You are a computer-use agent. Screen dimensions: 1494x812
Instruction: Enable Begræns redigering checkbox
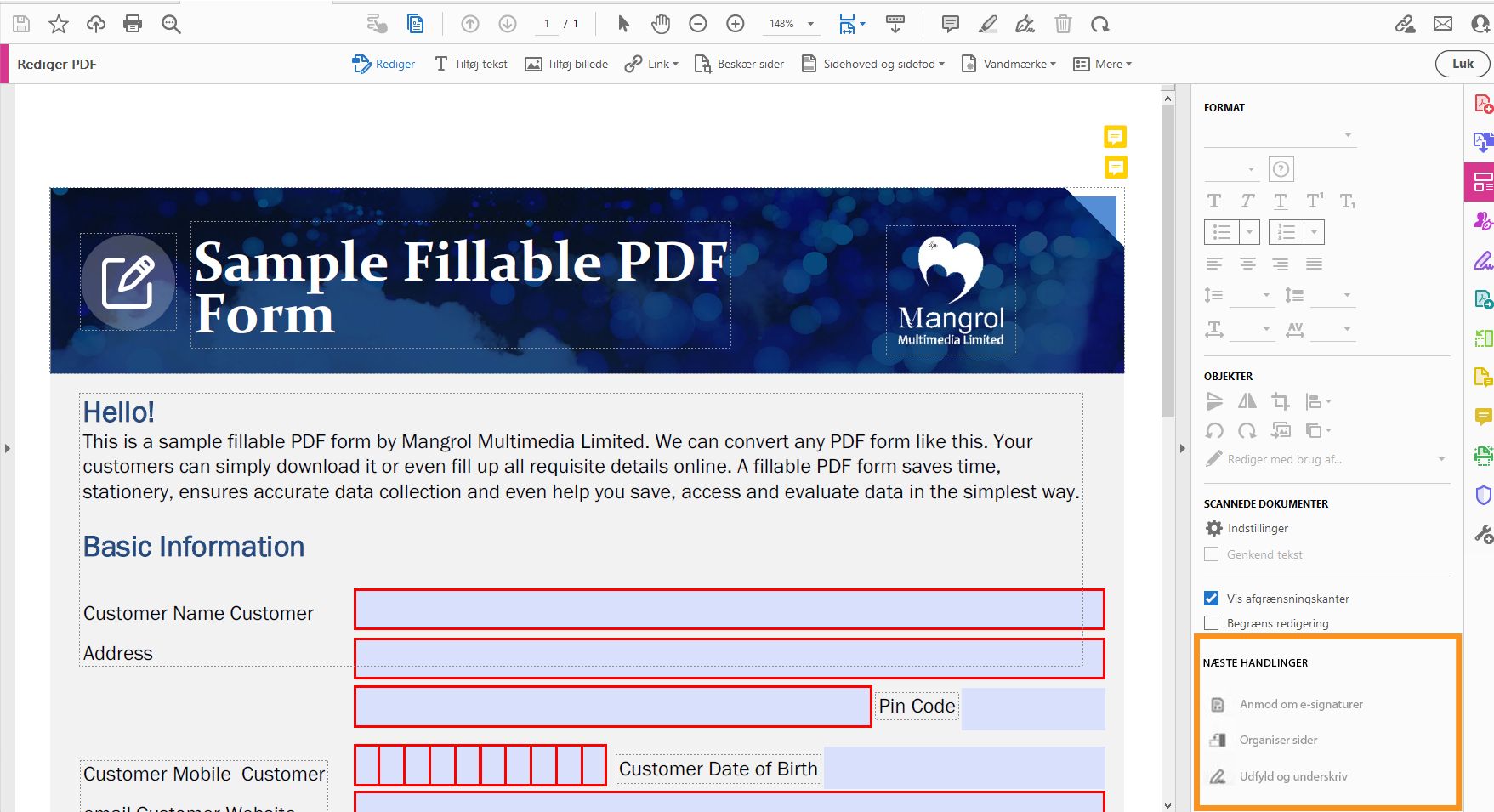[1212, 623]
